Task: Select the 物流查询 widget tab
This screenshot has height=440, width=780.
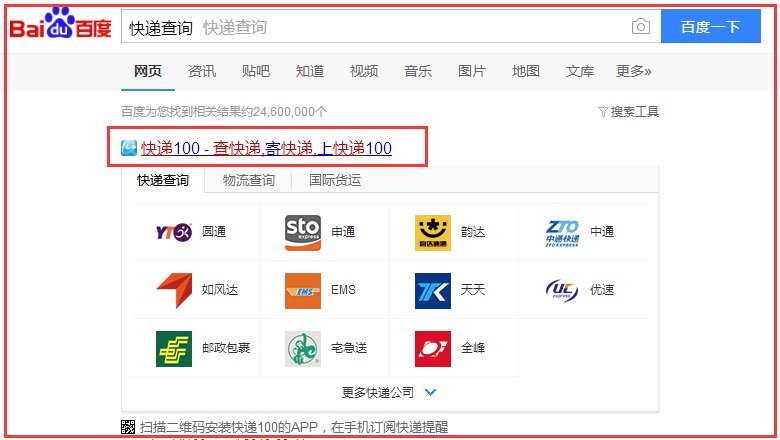Action: 249,180
